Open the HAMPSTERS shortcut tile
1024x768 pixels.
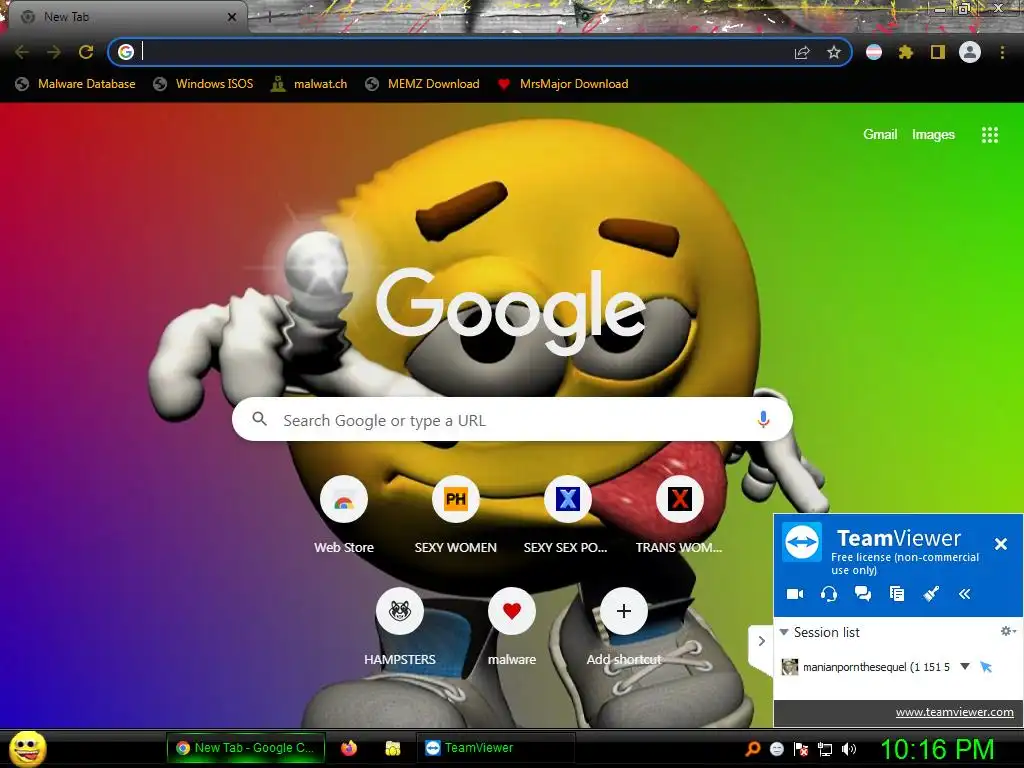click(400, 628)
